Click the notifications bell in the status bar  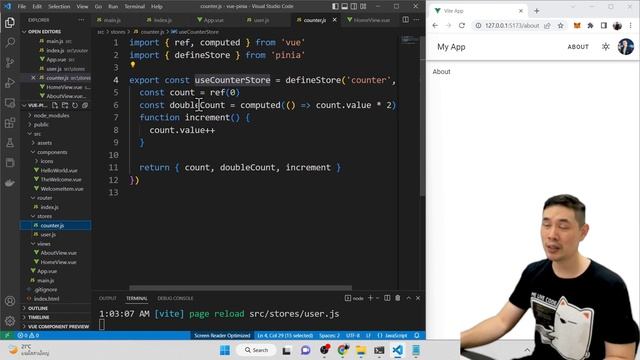417,335
